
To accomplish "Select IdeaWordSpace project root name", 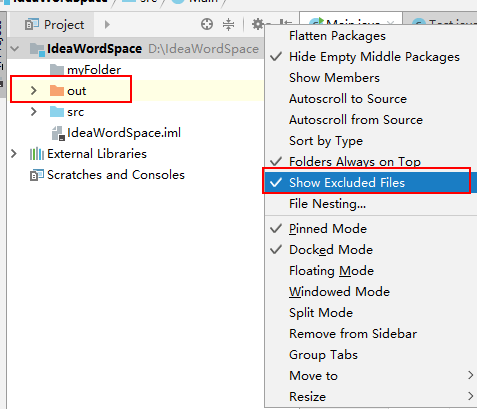I will pyautogui.click(x=94, y=49).
